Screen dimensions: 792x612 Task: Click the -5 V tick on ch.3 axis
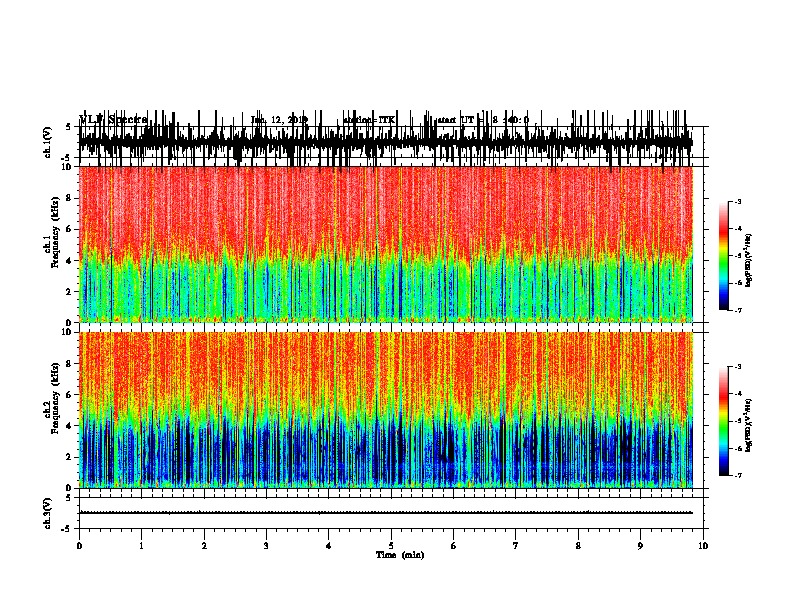pyautogui.click(x=67, y=529)
